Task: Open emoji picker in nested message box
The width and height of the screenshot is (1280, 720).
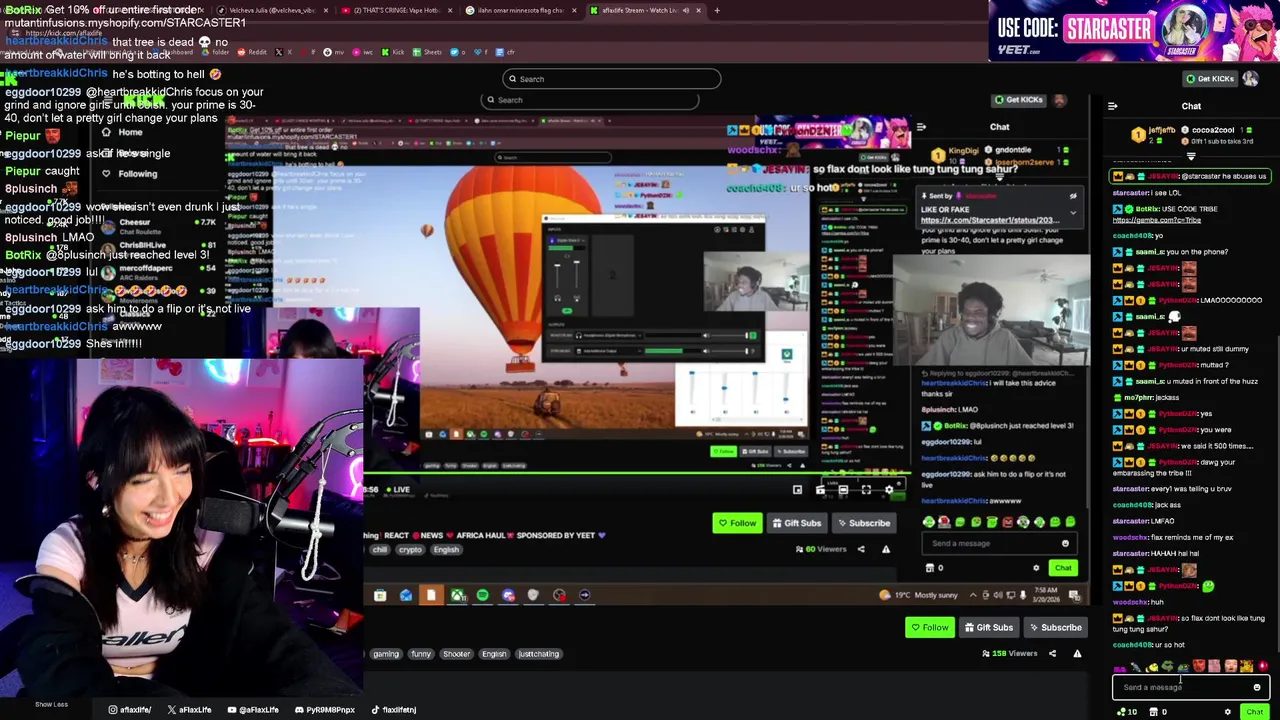Action: pos(1065,544)
